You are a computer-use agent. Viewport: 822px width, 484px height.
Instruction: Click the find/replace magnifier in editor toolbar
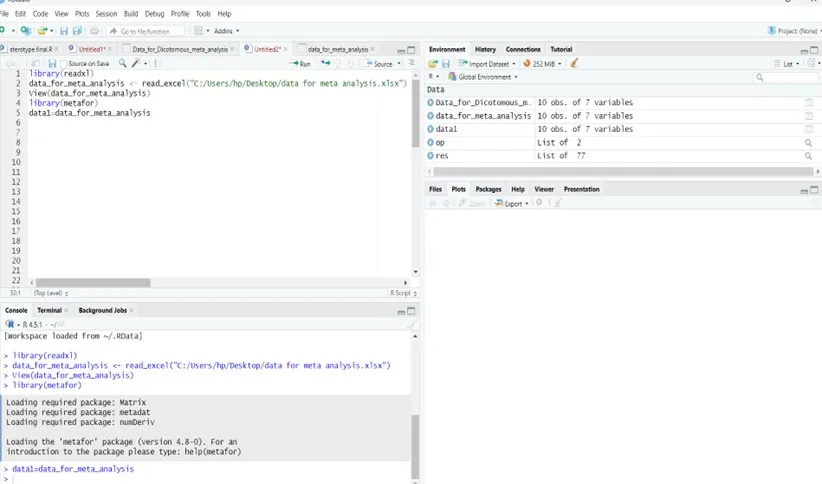pos(122,63)
